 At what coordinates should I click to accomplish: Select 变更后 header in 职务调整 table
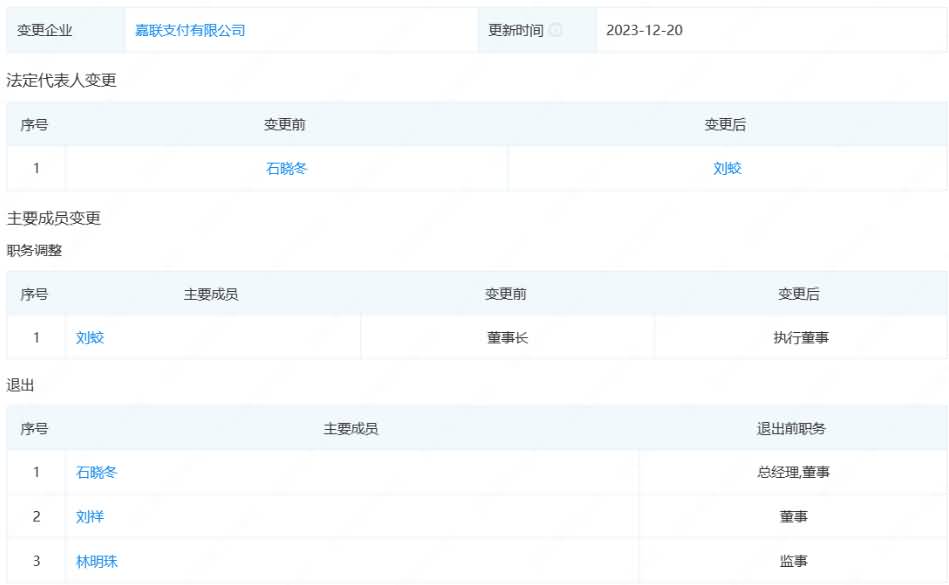tap(798, 295)
